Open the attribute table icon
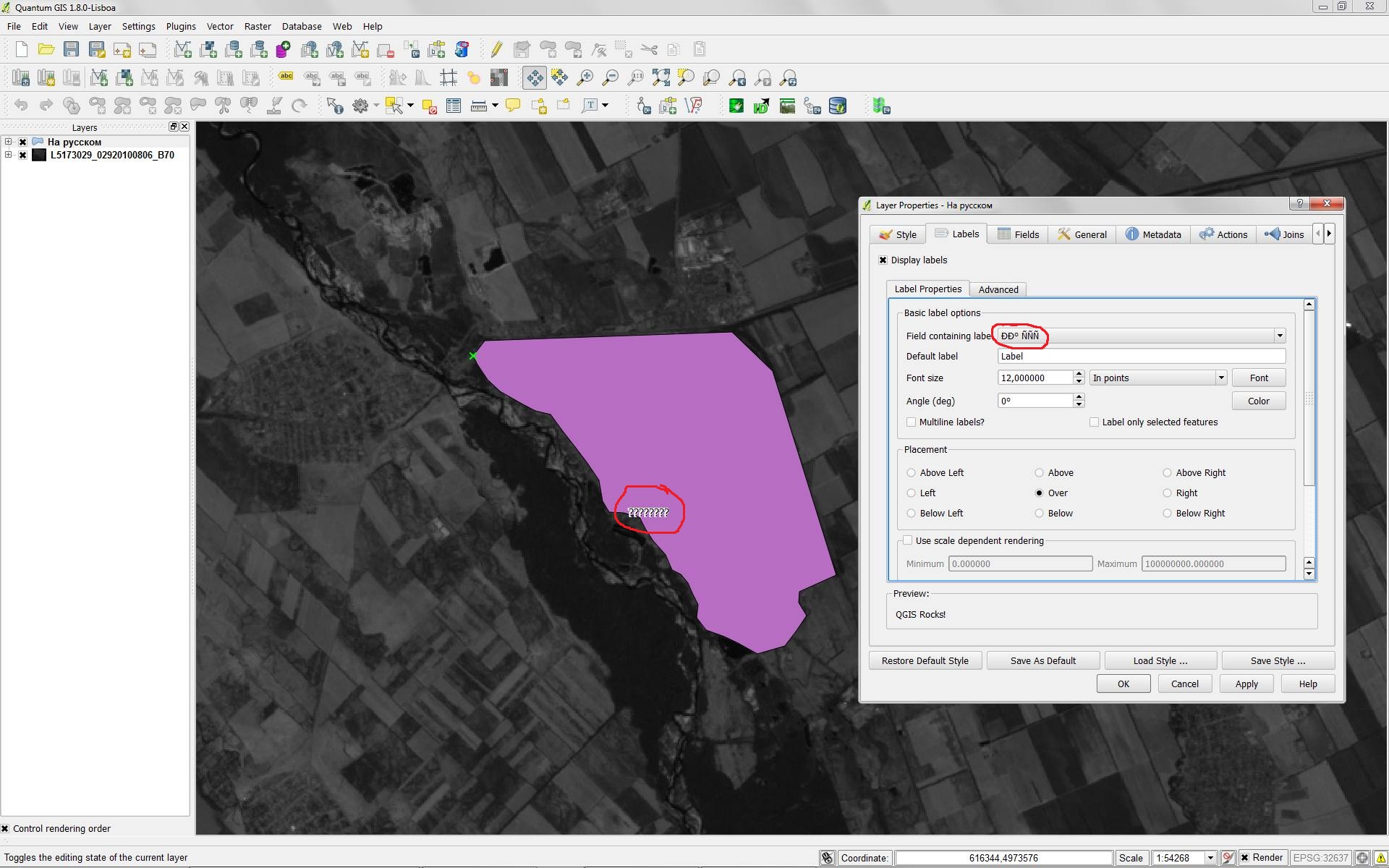Screen dimensions: 1389x868 [454, 106]
